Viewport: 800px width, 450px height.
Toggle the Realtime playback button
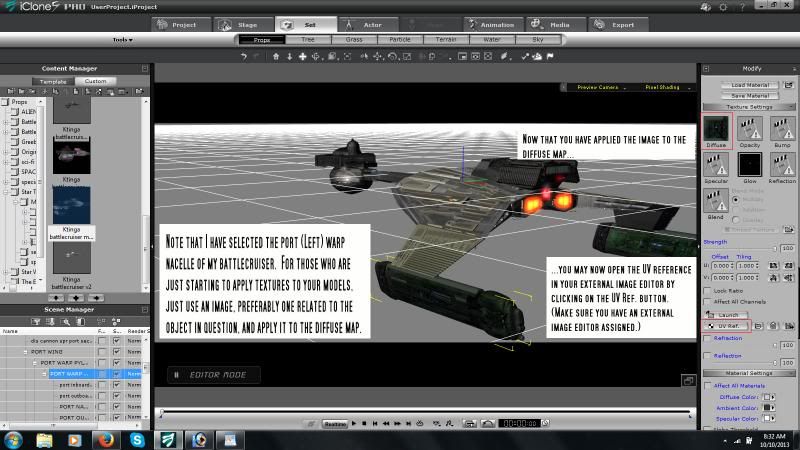click(335, 423)
